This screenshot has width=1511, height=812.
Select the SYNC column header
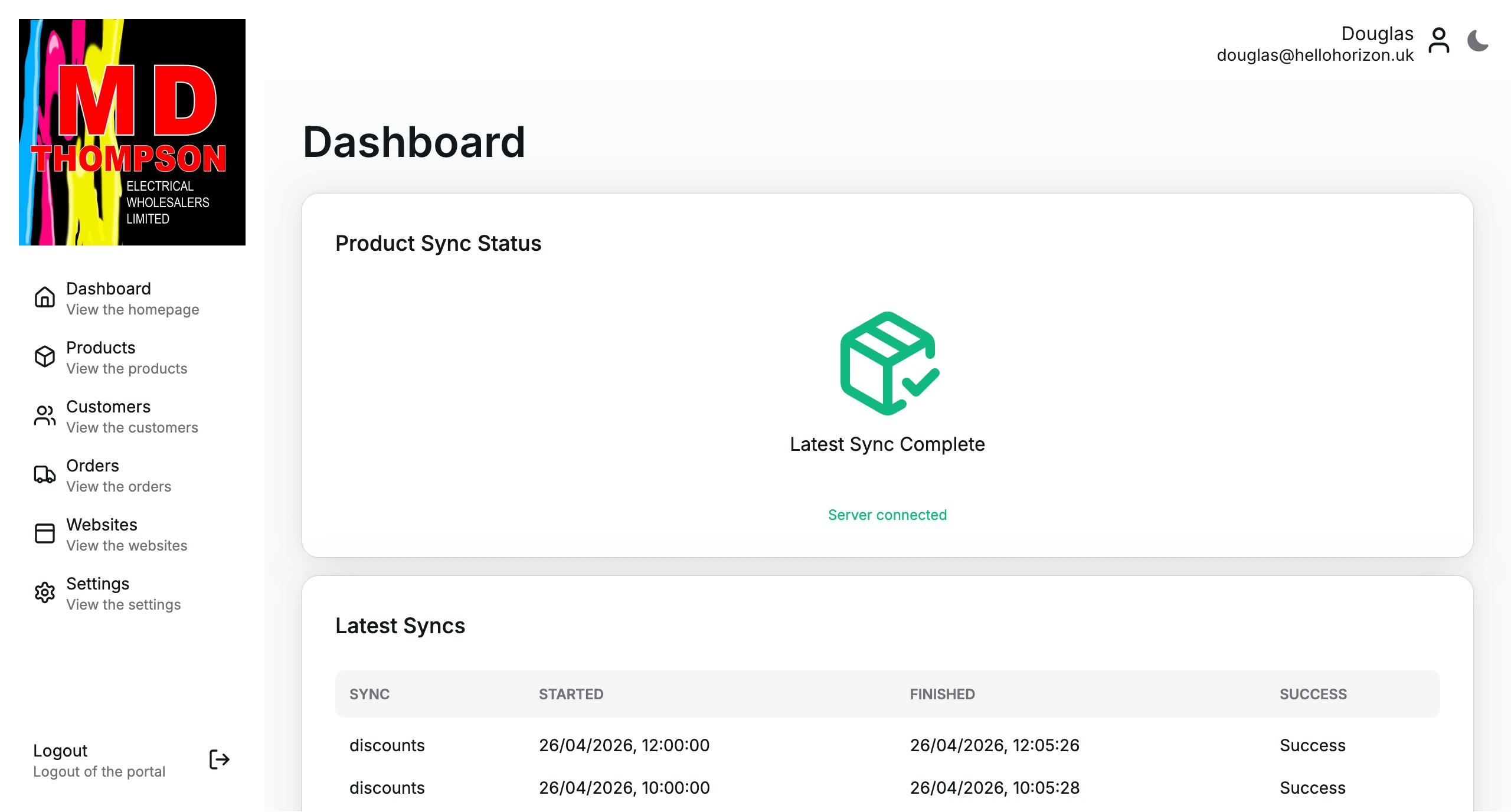[x=369, y=694]
